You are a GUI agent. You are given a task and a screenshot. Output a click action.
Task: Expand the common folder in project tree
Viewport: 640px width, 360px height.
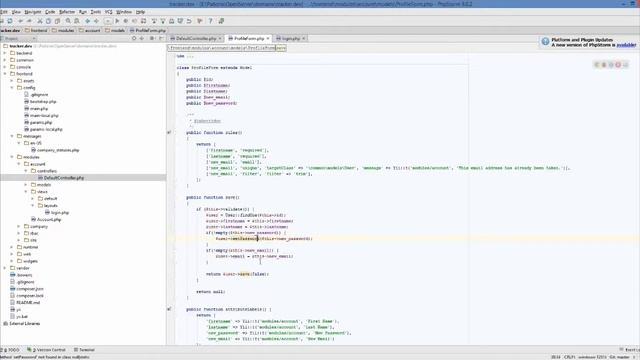point(5,60)
